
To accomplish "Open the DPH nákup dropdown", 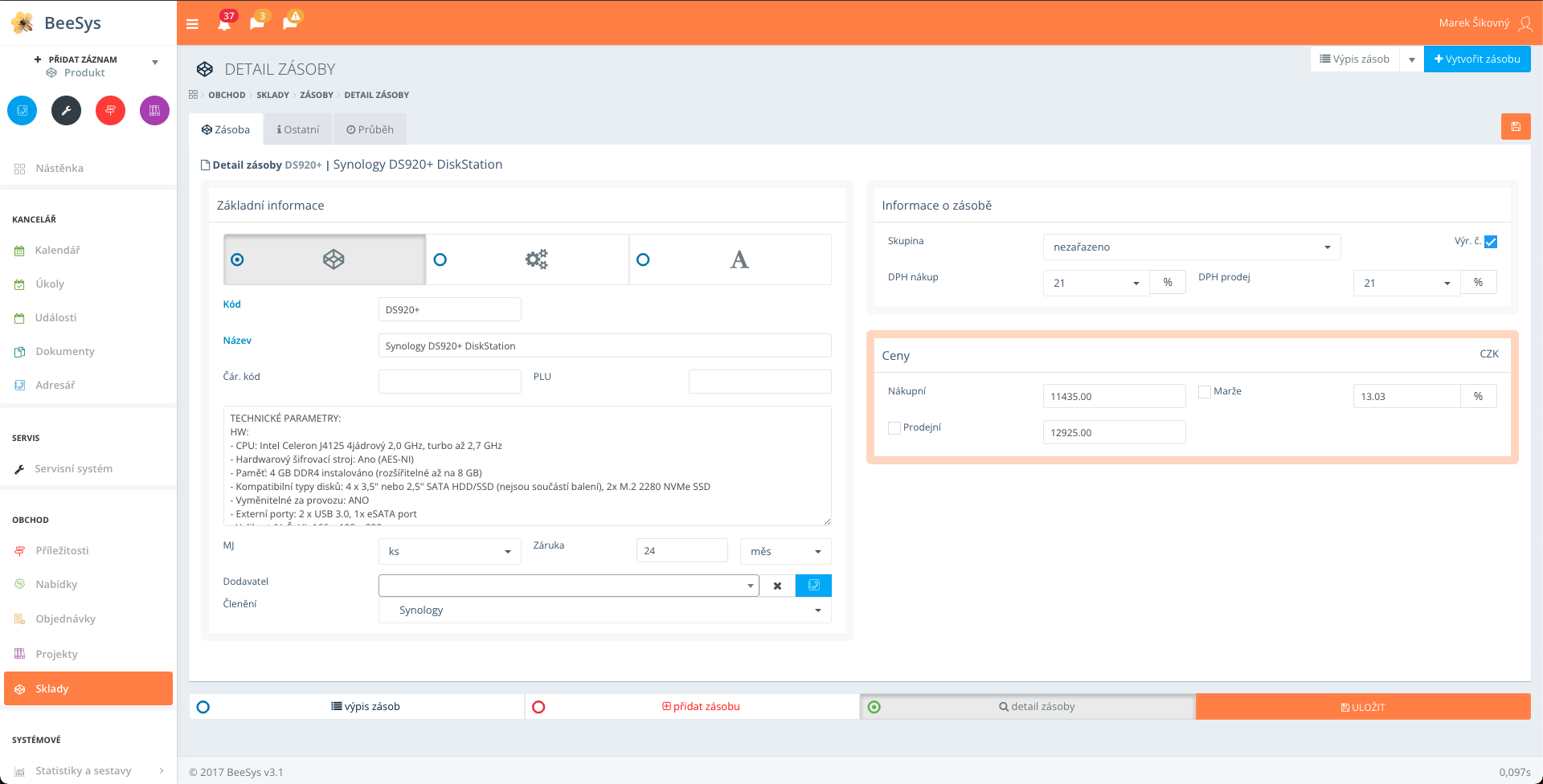I will coord(1096,283).
